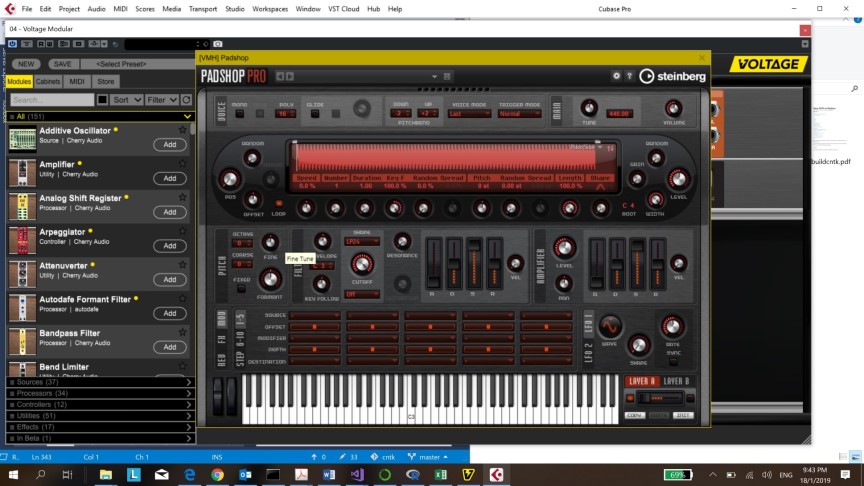
Task: Click the first modulation Offset slider
Action: [x=315, y=327]
